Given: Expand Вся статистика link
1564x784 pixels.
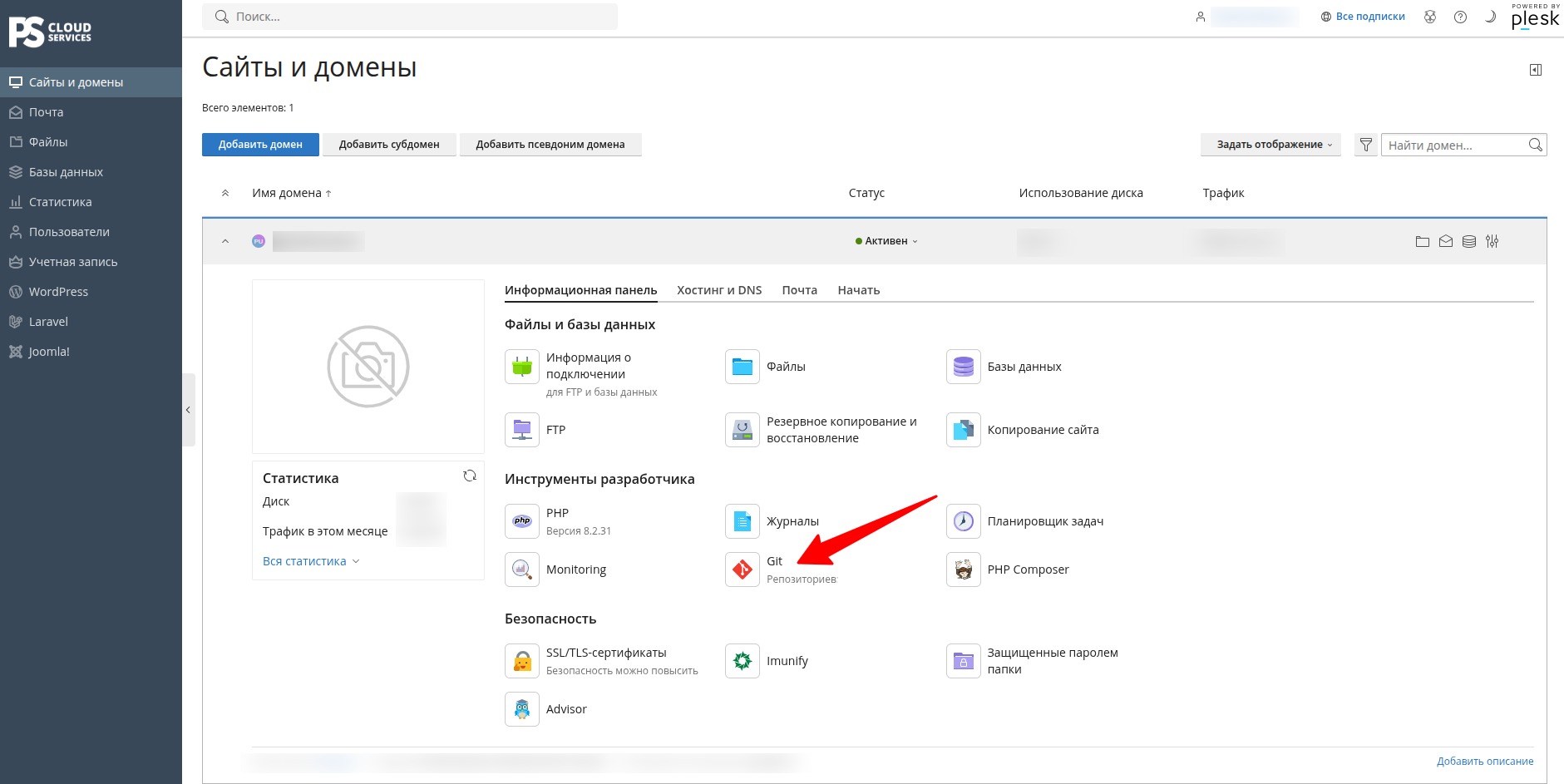Looking at the screenshot, I should tap(311, 561).
